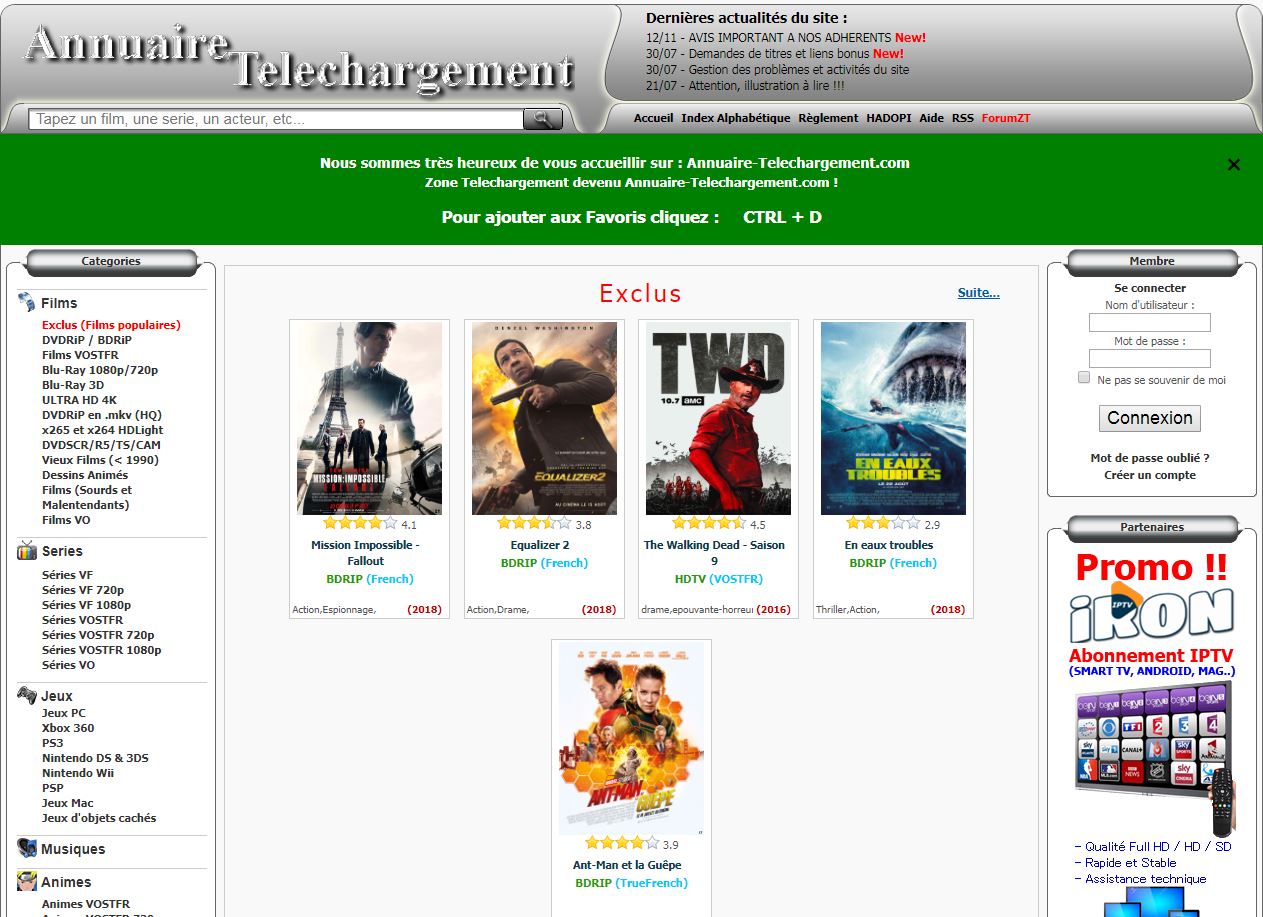Select Nintendo DS & 3DS category
This screenshot has height=917, width=1263.
(x=95, y=758)
